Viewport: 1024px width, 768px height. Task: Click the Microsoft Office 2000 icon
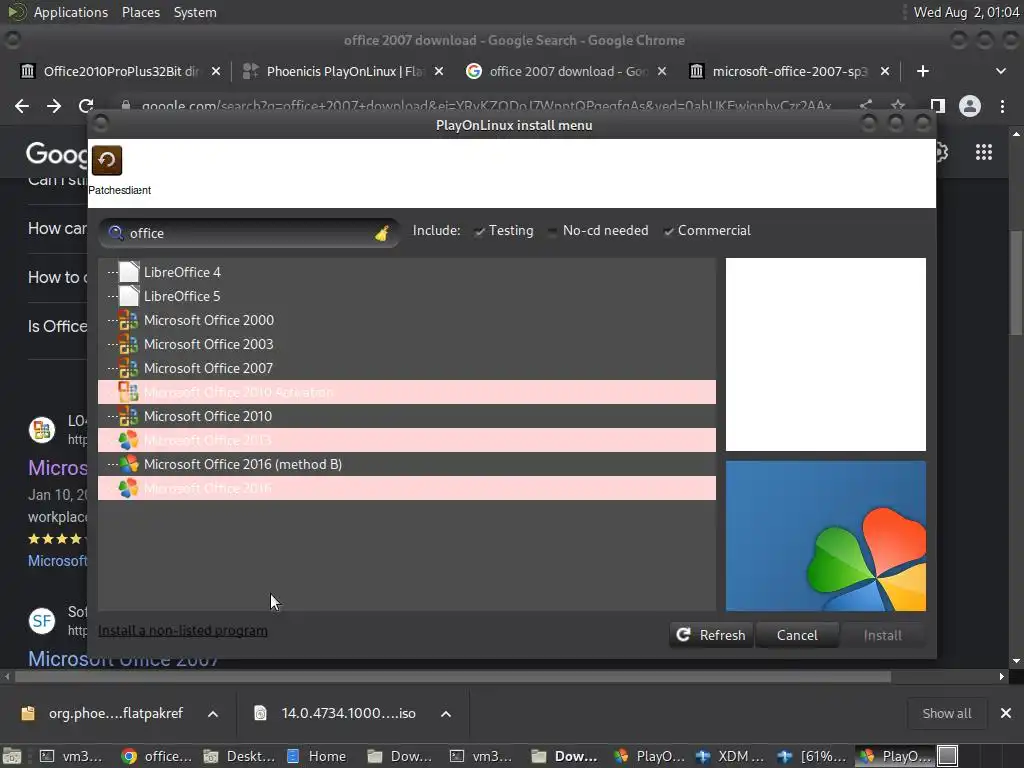tap(128, 320)
